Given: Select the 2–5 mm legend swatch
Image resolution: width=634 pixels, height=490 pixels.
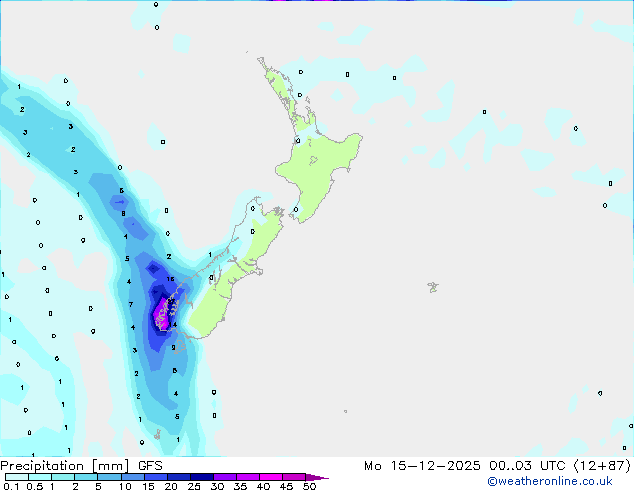Looking at the screenshot, I should pos(86,477).
